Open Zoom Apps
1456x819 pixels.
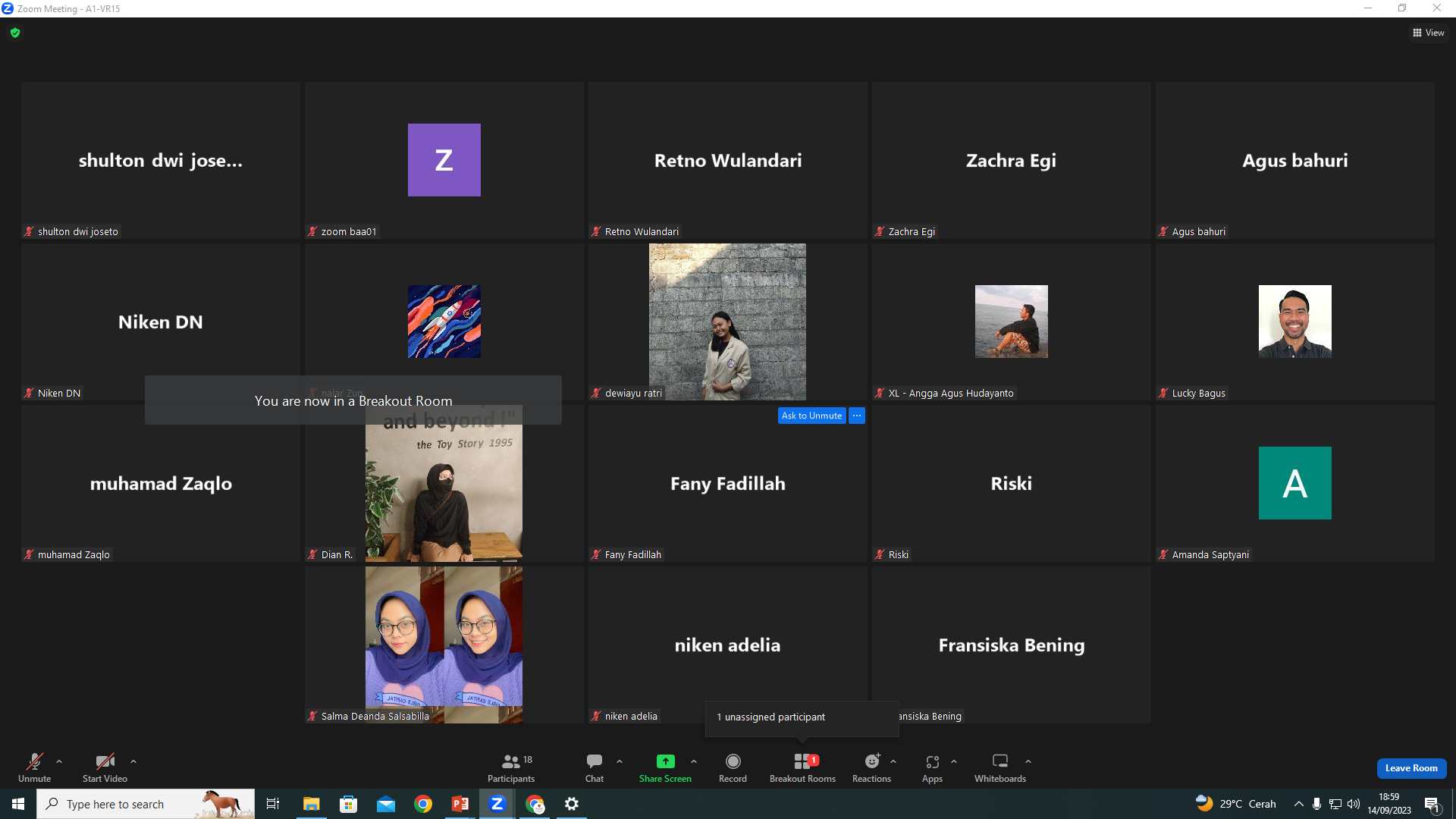933,767
